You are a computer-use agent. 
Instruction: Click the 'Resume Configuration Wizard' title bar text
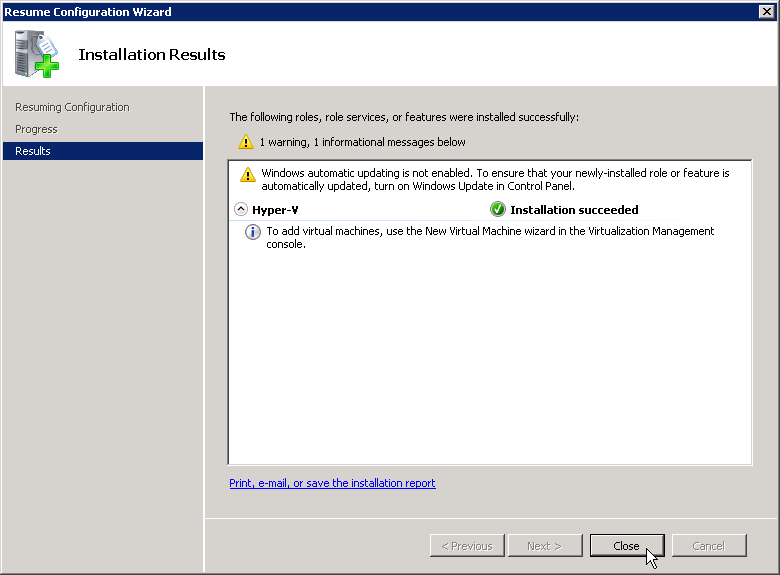88,12
